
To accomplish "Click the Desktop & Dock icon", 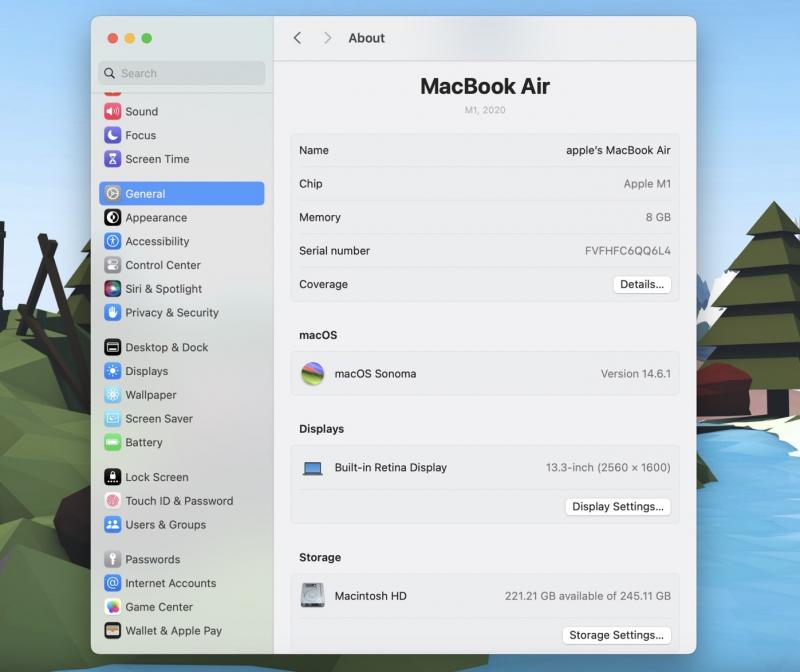I will pyautogui.click(x=113, y=347).
